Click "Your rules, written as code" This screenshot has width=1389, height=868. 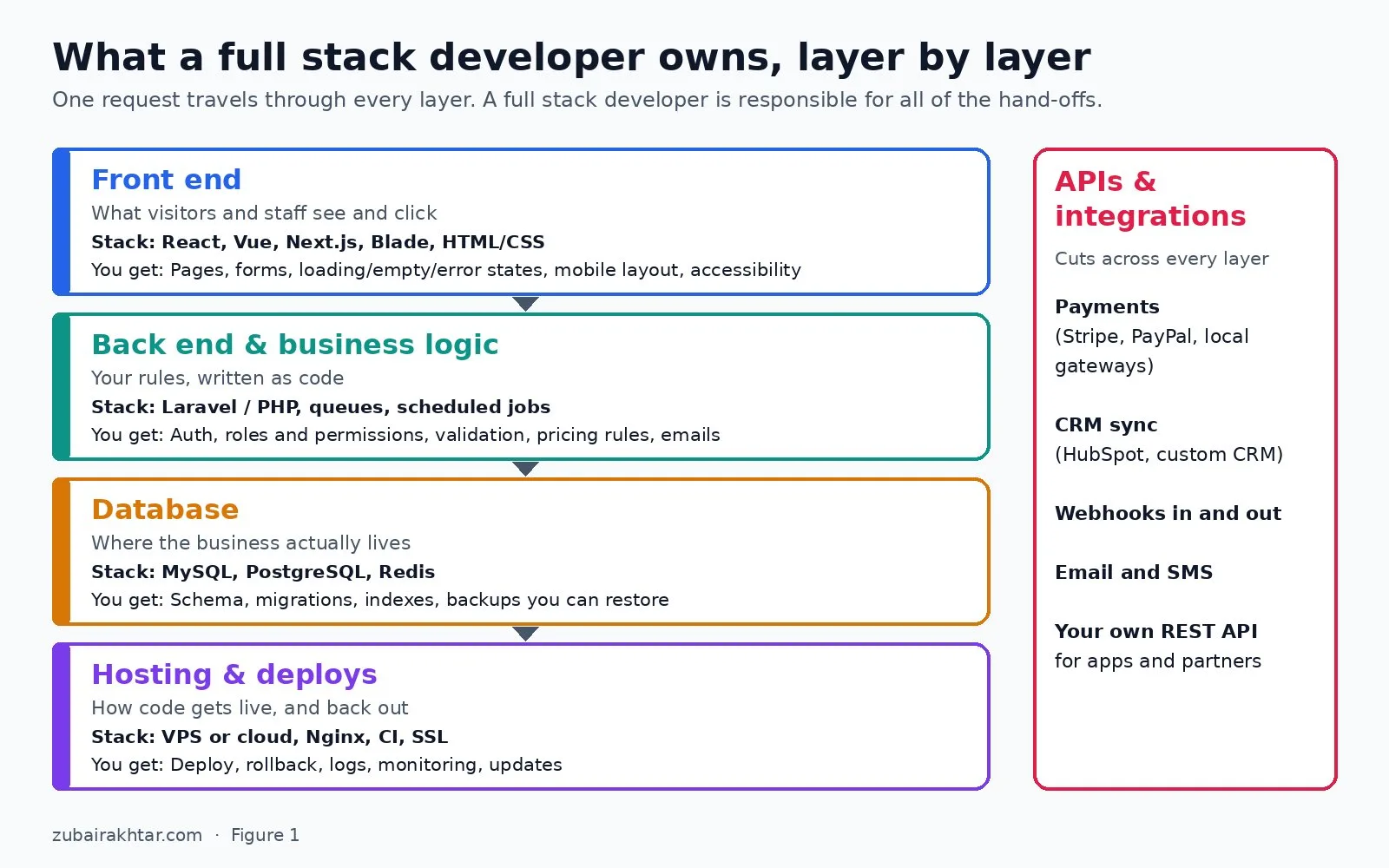point(218,378)
